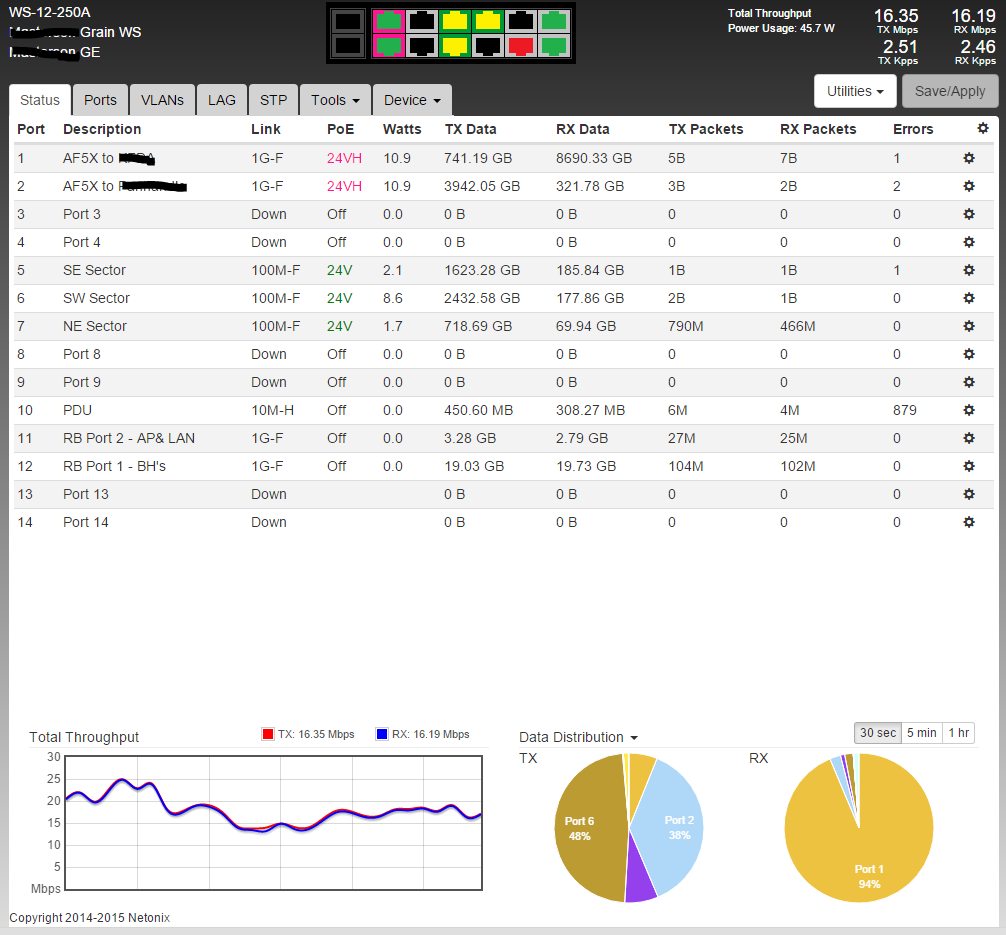1006x935 pixels.
Task: Click the yellow port 5 jack in switch diagram
Action: (455, 21)
